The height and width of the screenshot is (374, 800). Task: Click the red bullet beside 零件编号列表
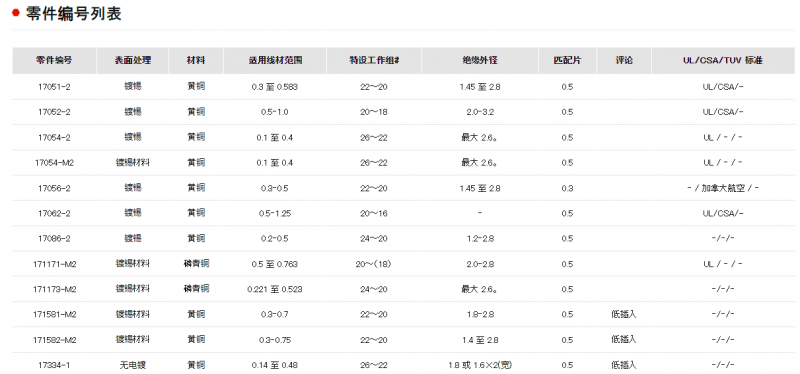coord(16,13)
